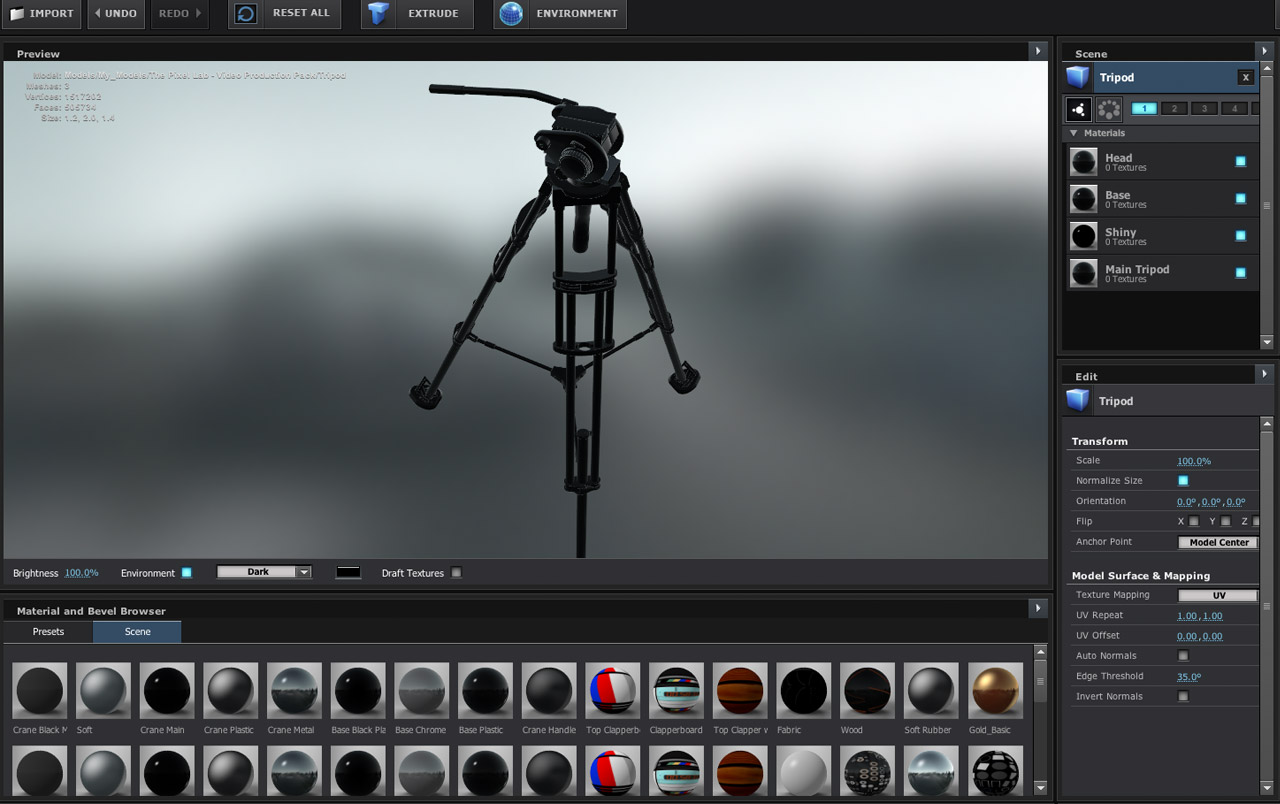Choose the Crane Main material preset
1280x804 pixels.
pos(167,690)
